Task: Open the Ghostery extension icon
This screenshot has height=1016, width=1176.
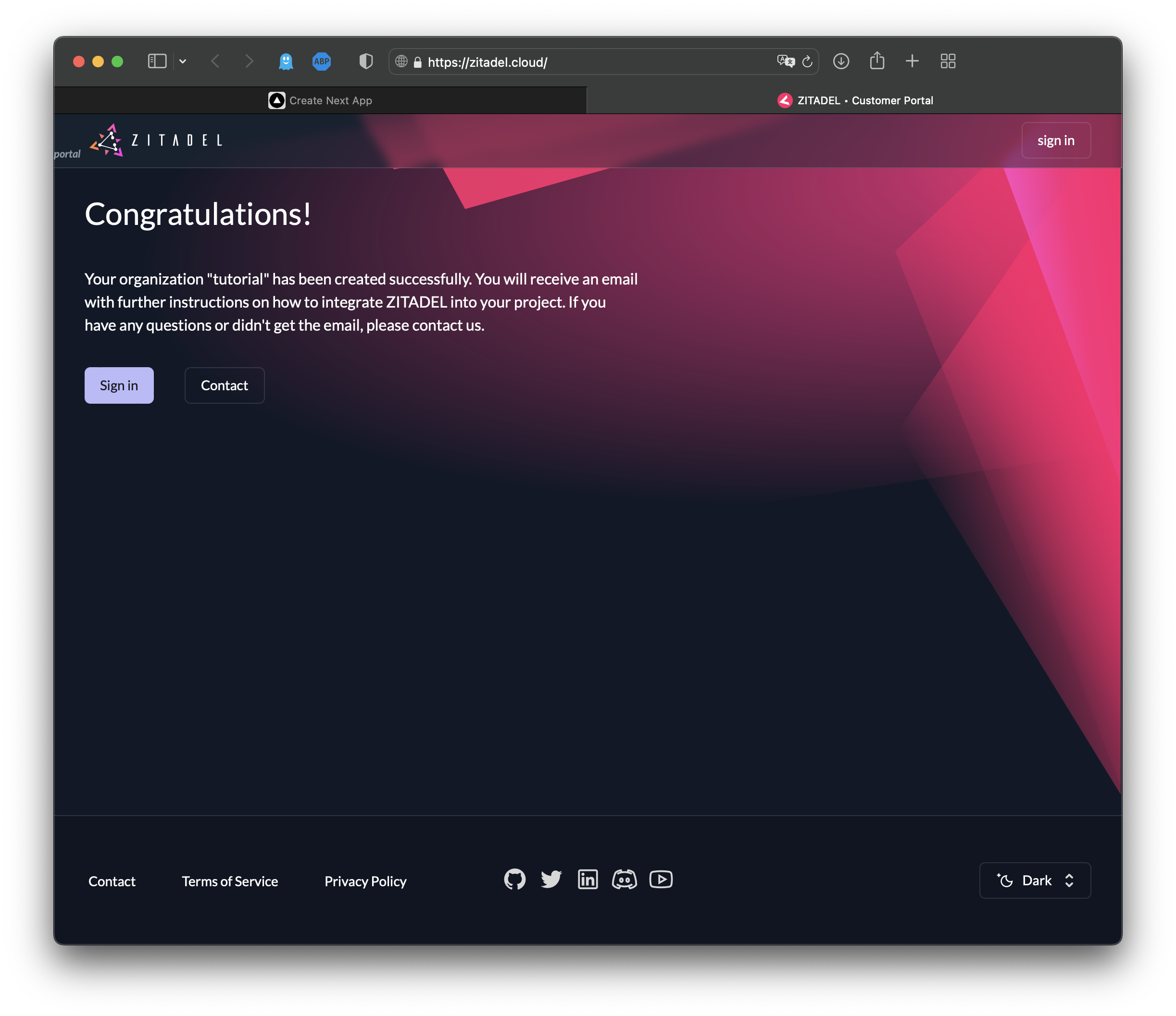Action: 286,61
